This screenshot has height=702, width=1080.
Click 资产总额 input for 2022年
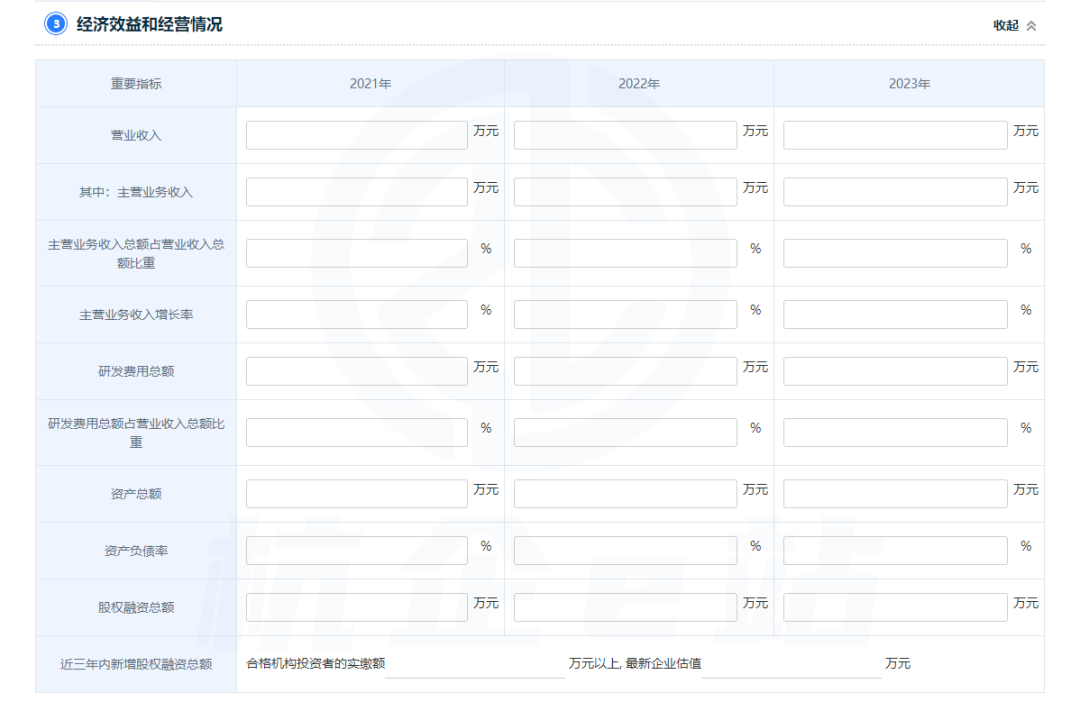(625, 494)
